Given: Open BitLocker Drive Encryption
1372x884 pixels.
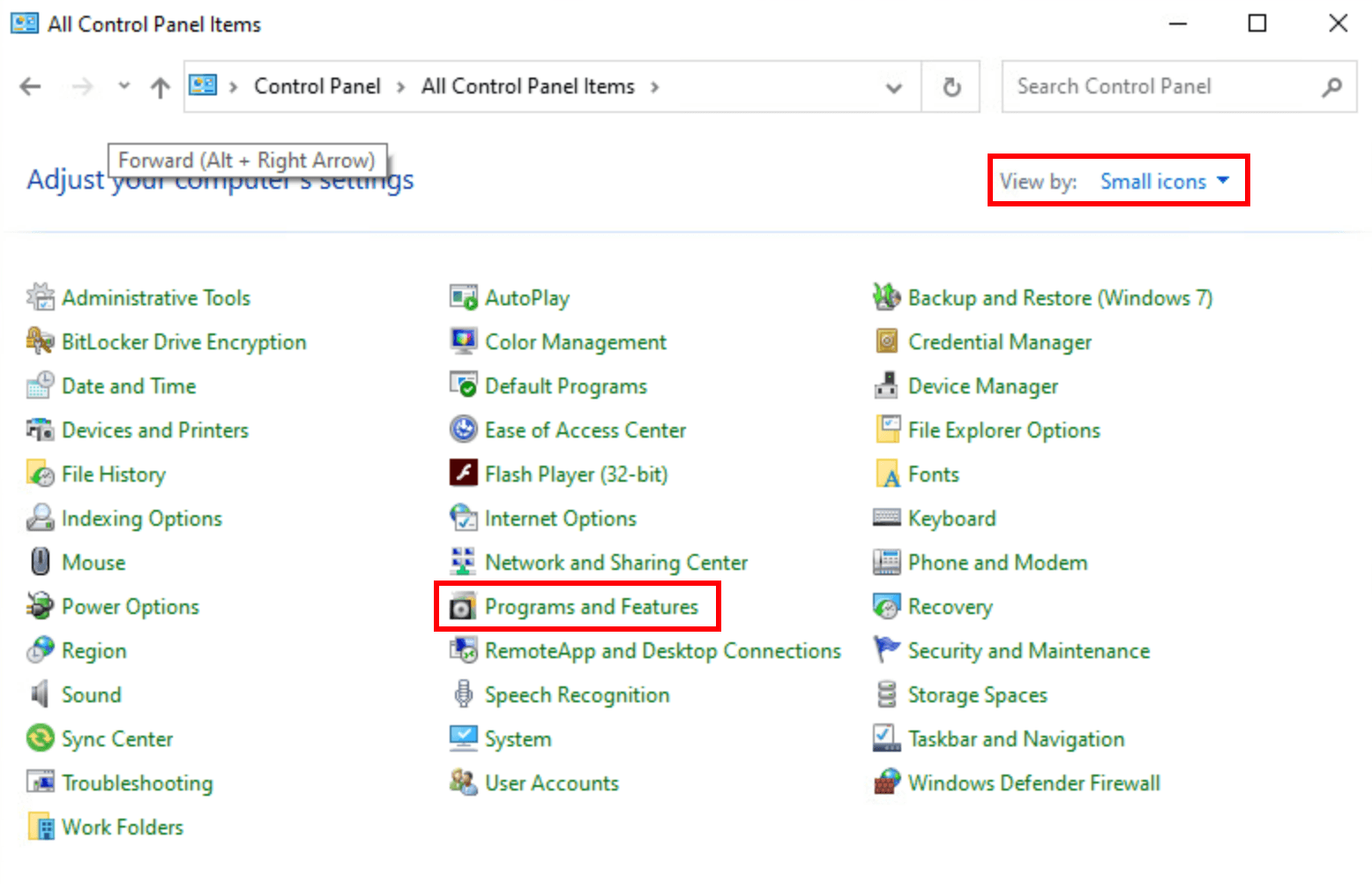Looking at the screenshot, I should pyautogui.click(x=184, y=341).
